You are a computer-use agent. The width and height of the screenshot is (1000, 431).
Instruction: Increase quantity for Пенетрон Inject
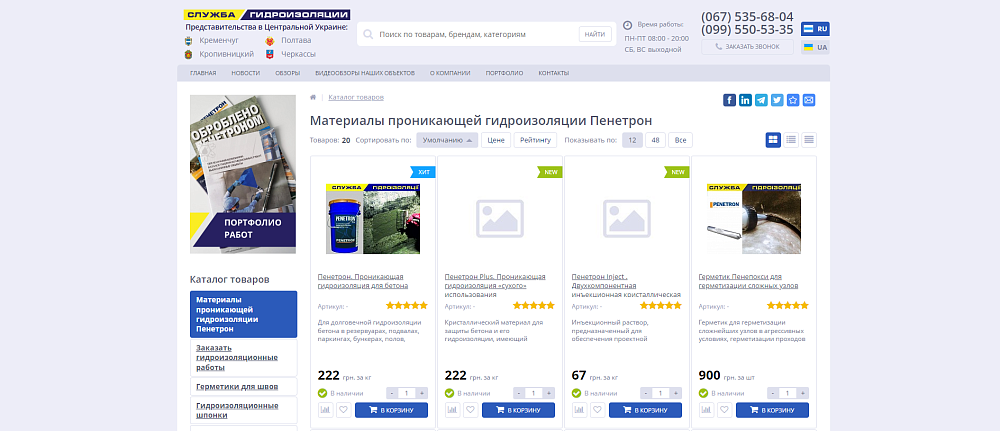pyautogui.click(x=676, y=393)
